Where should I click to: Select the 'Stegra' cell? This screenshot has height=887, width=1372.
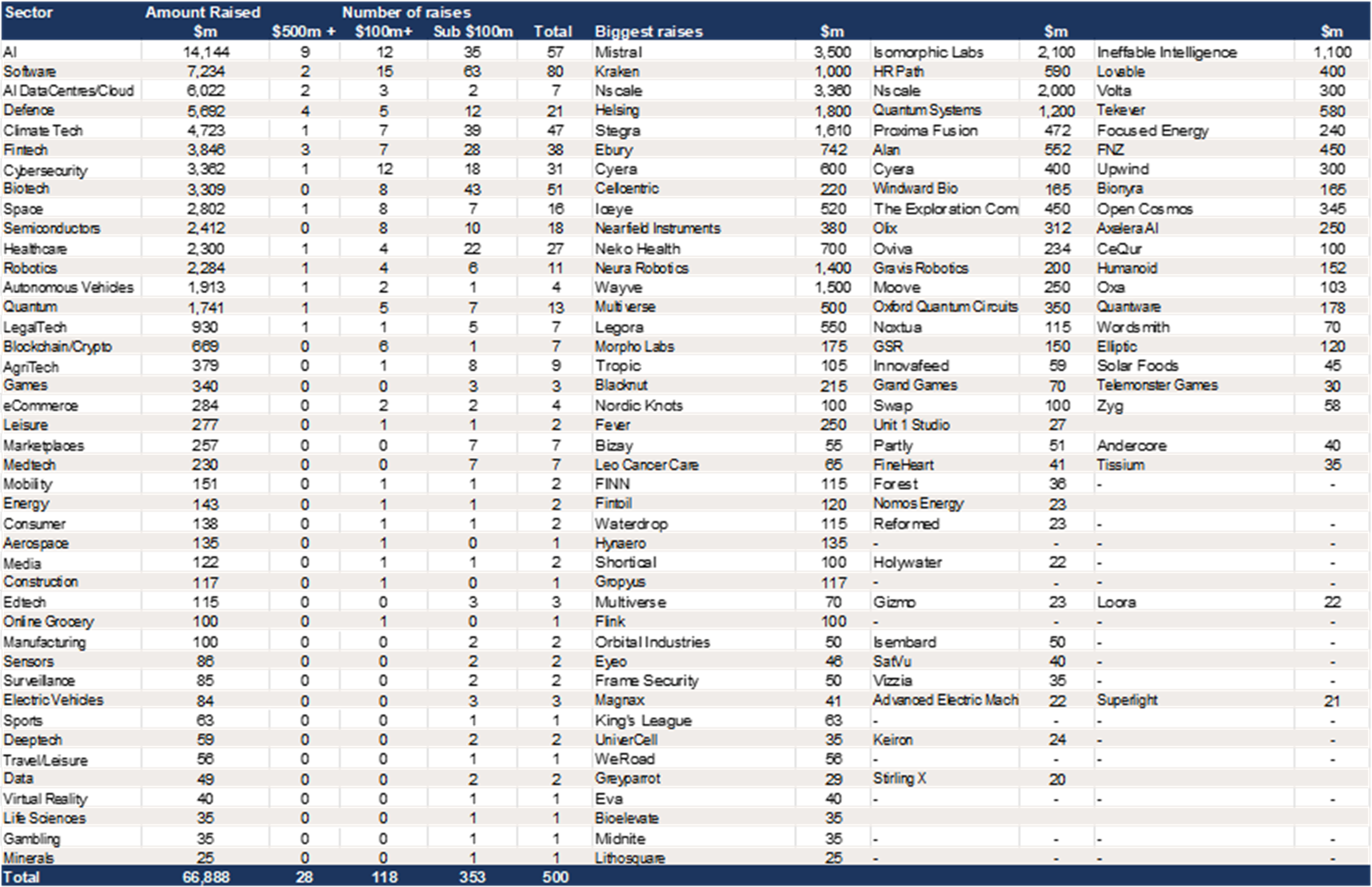tap(617, 130)
